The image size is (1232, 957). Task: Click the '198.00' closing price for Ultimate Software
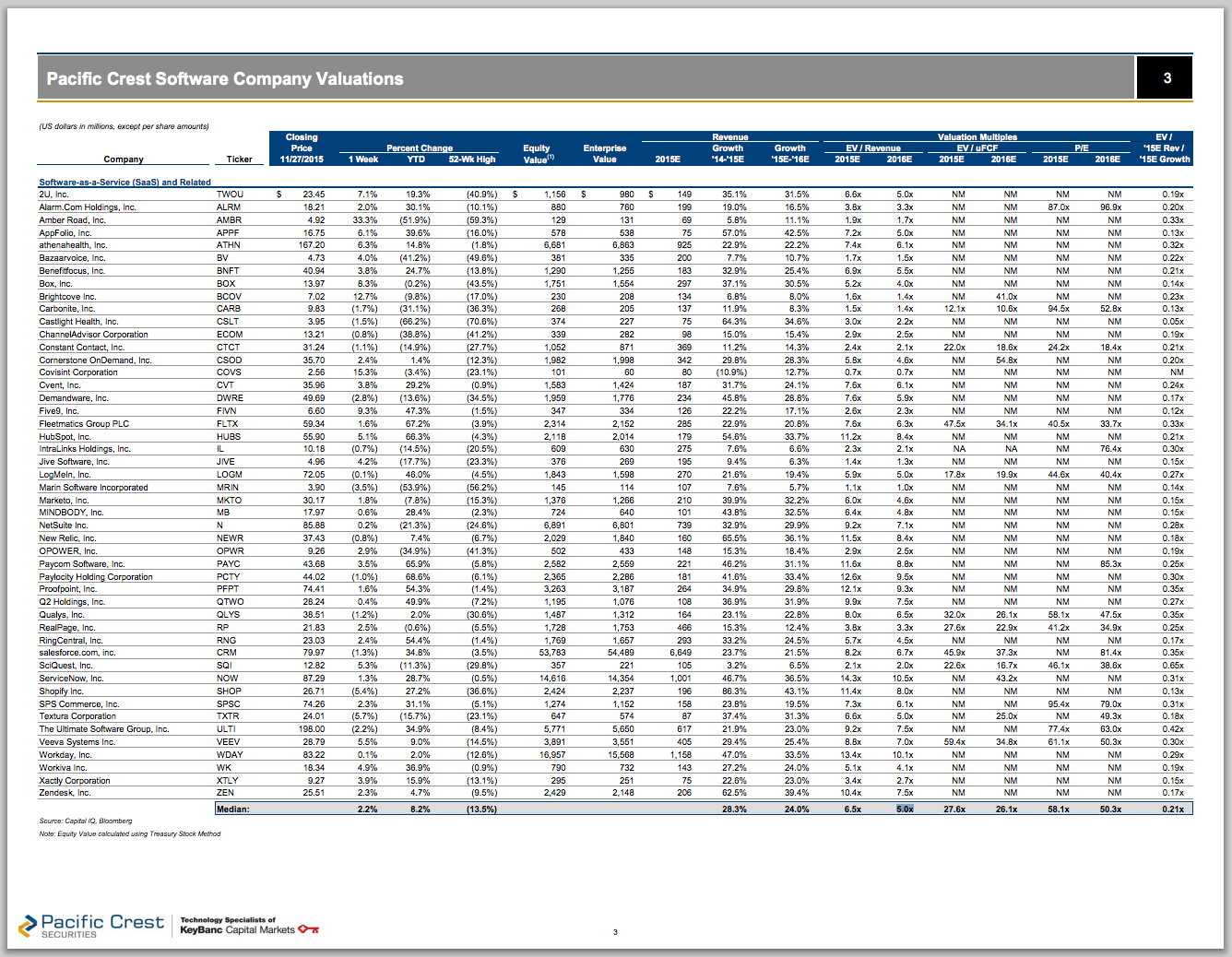(x=312, y=729)
